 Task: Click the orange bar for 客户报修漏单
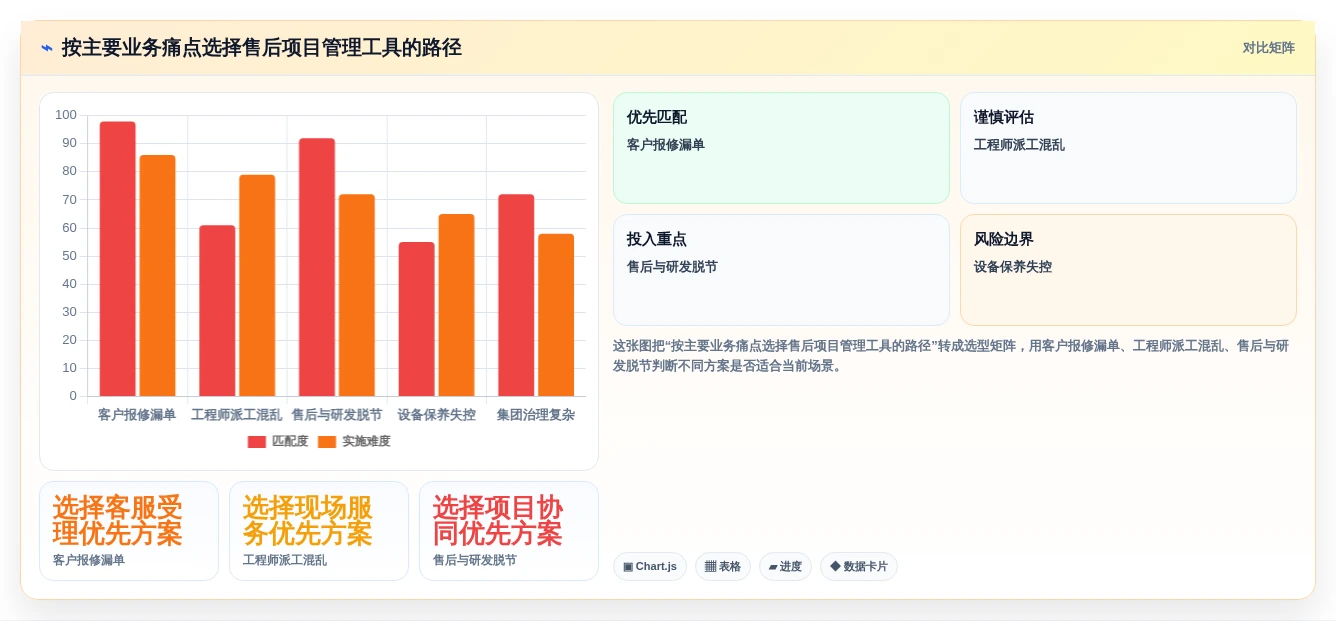pyautogui.click(x=158, y=276)
